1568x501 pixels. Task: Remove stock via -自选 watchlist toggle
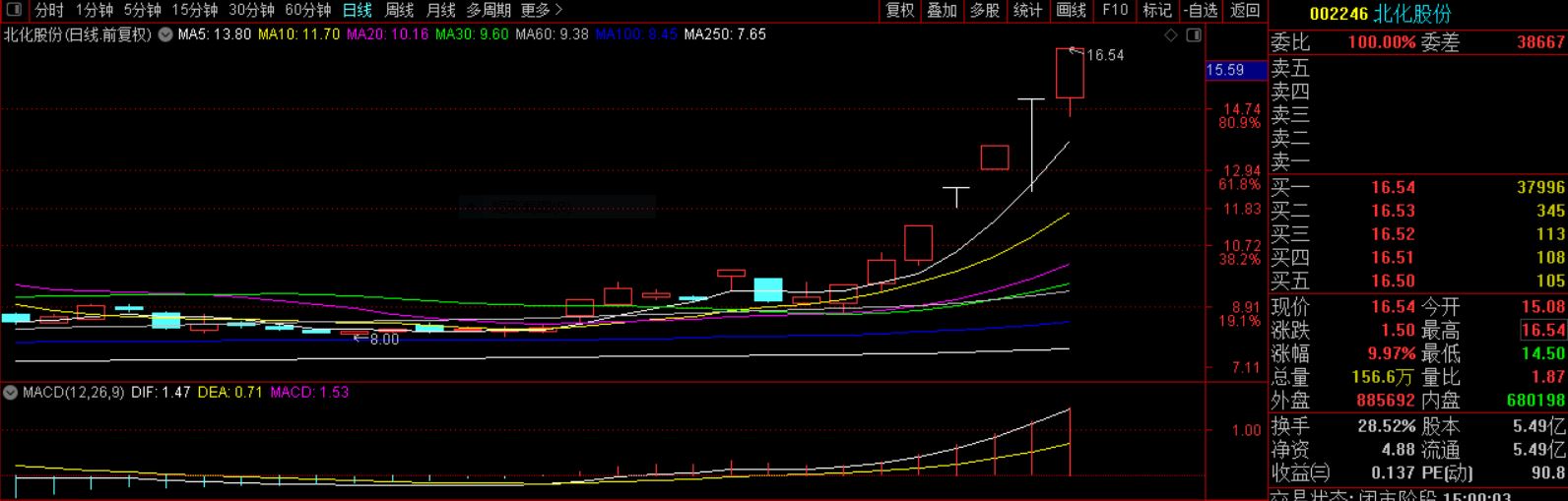click(x=1200, y=10)
